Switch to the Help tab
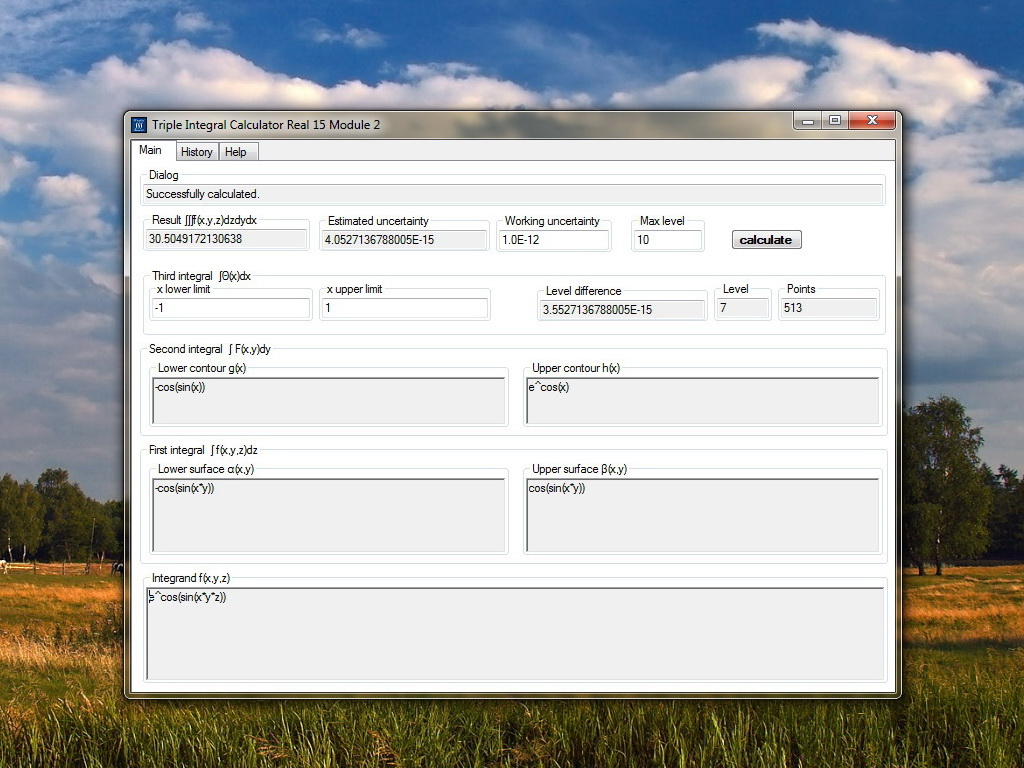The height and width of the screenshot is (768, 1024). click(x=236, y=152)
